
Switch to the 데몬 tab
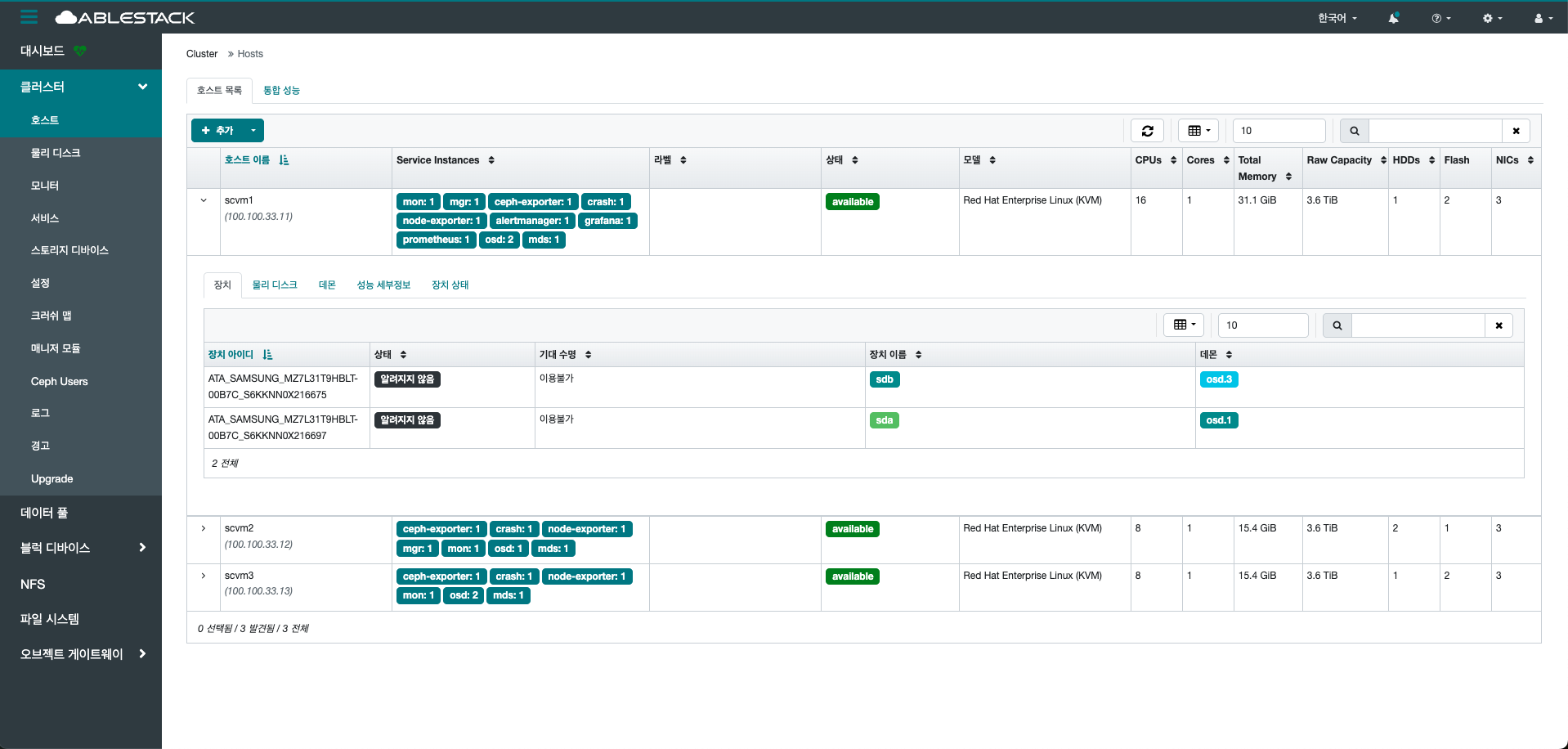click(x=327, y=285)
